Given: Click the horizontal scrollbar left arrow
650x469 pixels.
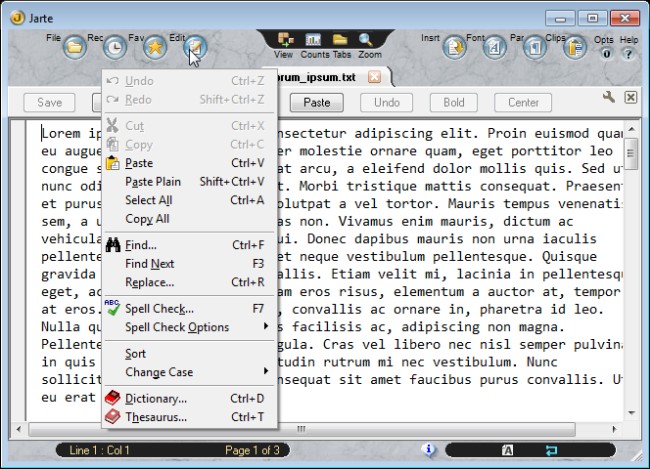Looking at the screenshot, I should pyautogui.click(x=19, y=429).
